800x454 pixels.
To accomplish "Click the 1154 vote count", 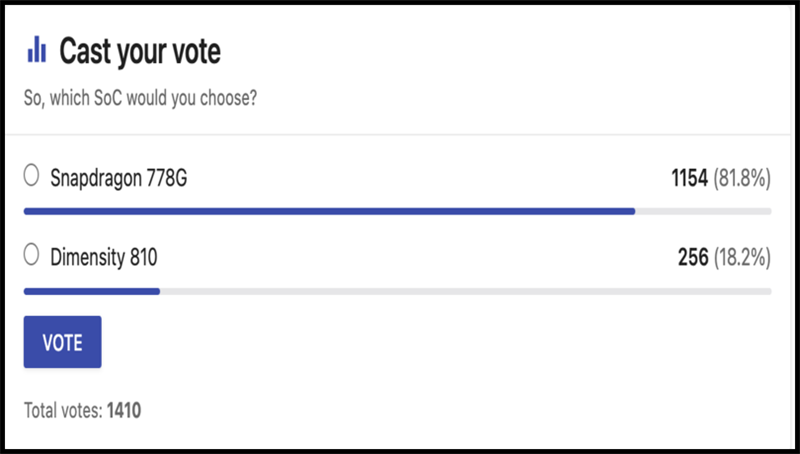I will (688, 178).
